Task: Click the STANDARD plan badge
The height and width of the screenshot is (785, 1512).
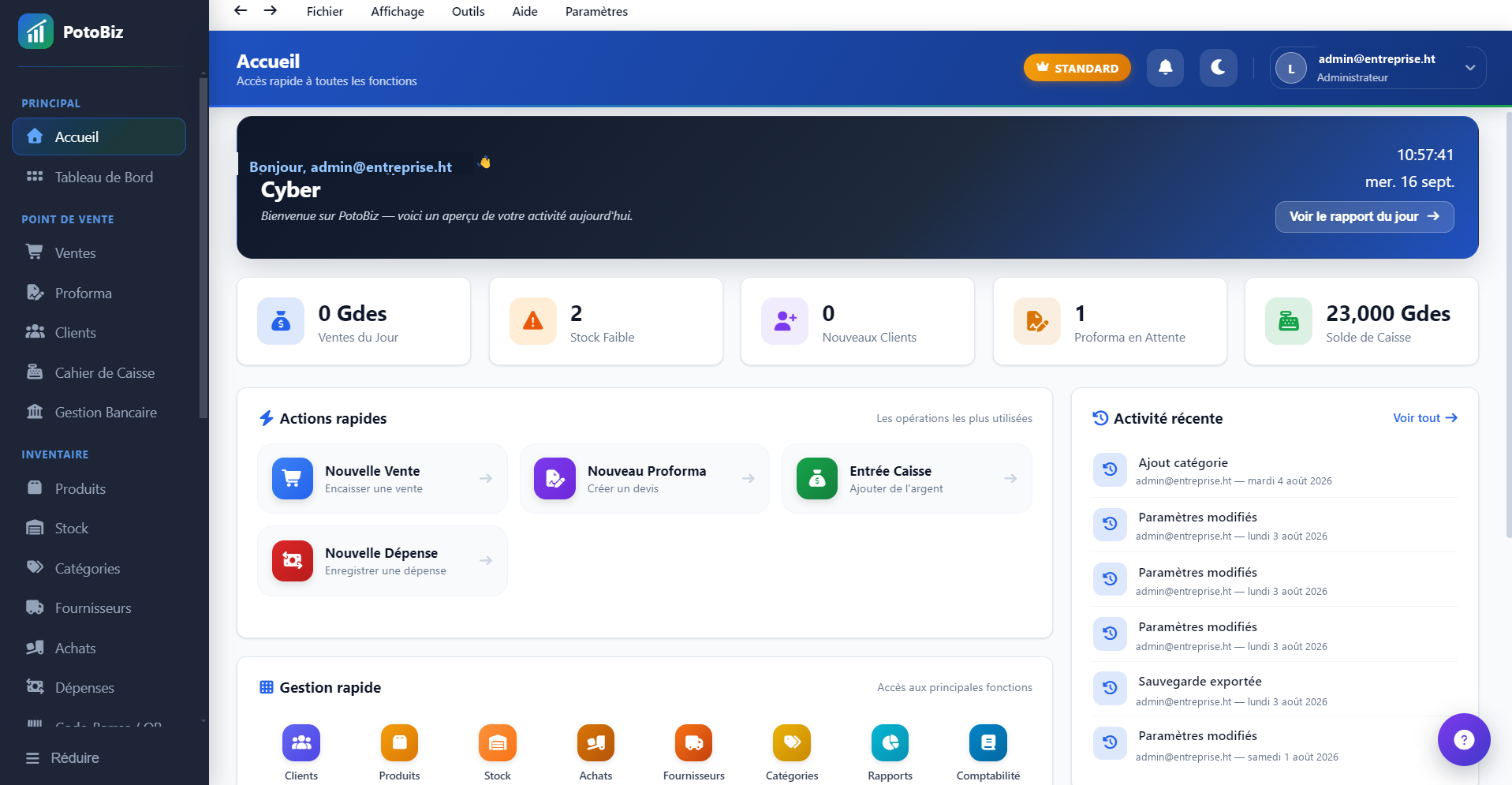Action: point(1077,68)
